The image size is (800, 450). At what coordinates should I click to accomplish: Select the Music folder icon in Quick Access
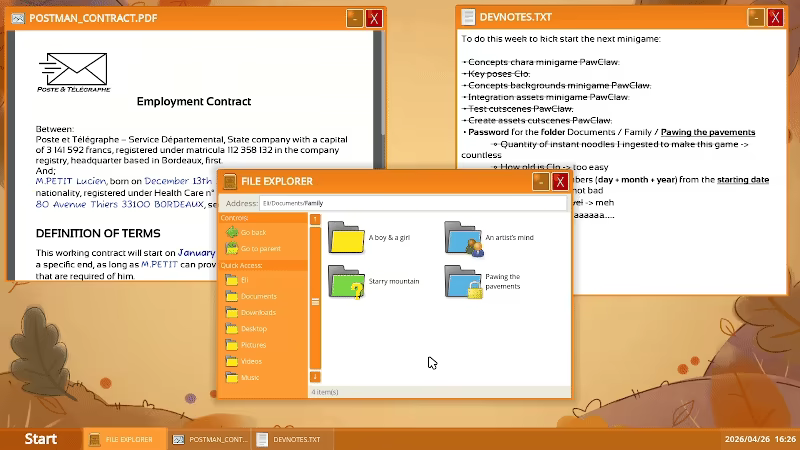click(x=232, y=378)
